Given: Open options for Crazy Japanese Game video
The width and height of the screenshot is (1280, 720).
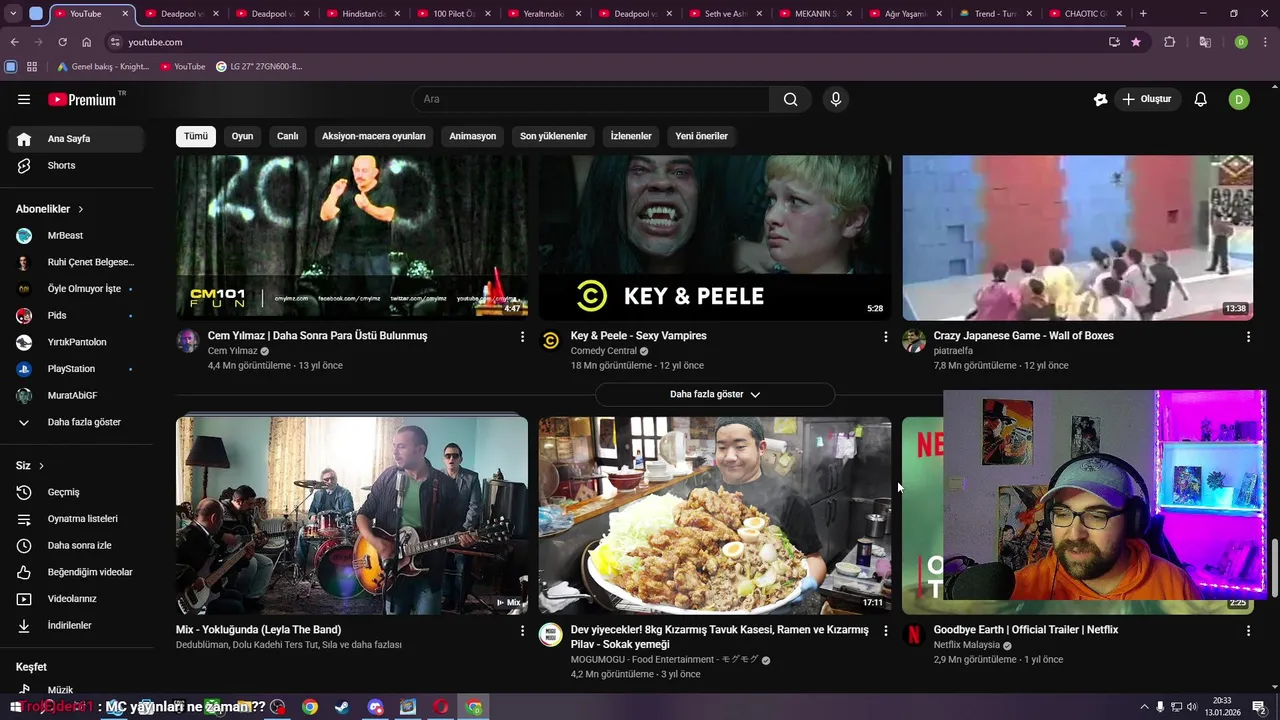Looking at the screenshot, I should (x=1248, y=337).
